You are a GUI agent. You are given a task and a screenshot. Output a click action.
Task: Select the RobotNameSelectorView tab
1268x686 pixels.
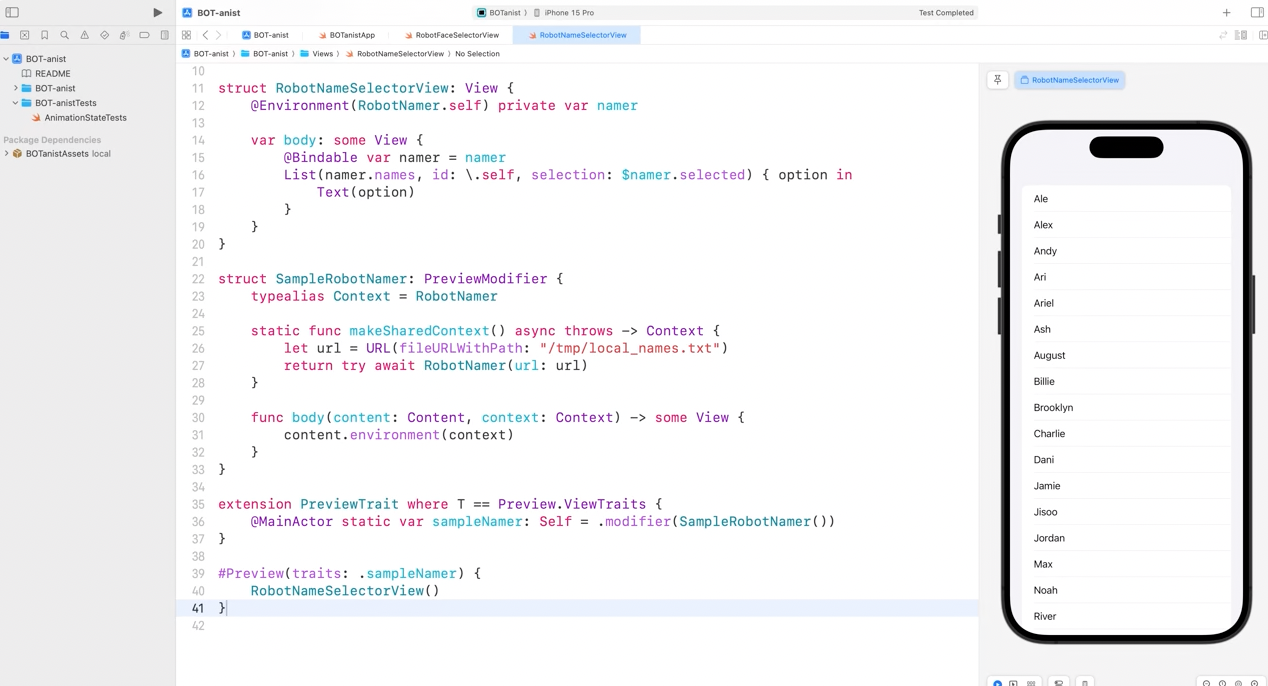coord(577,35)
